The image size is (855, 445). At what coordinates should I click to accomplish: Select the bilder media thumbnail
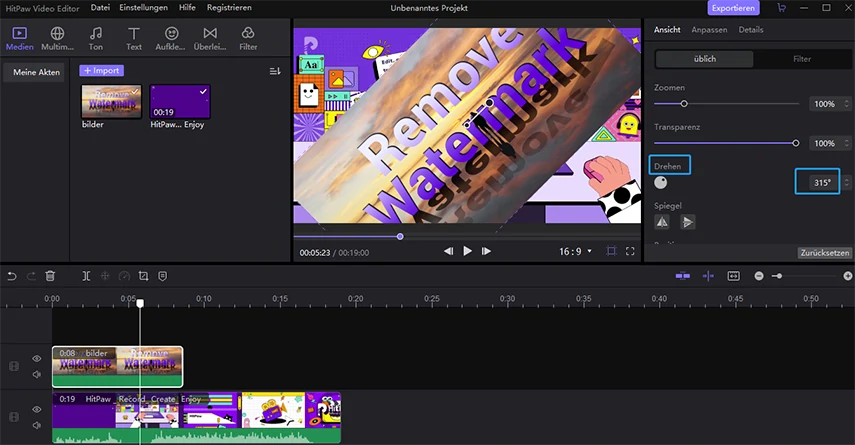click(x=111, y=101)
